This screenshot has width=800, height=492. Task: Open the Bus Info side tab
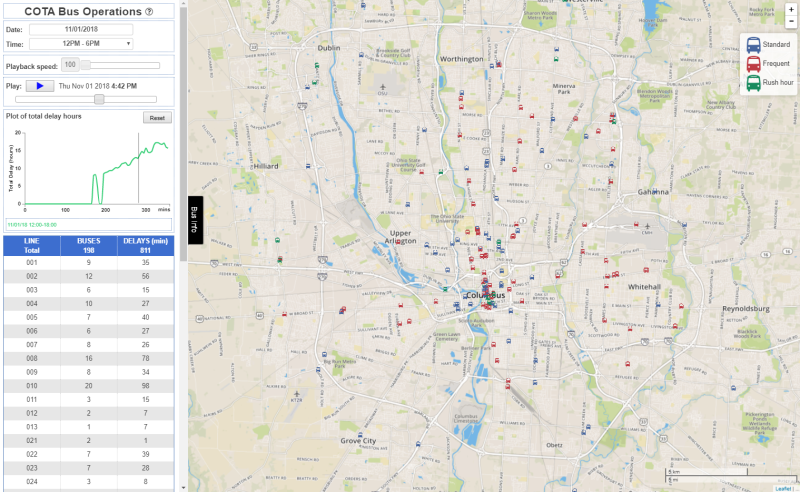195,220
